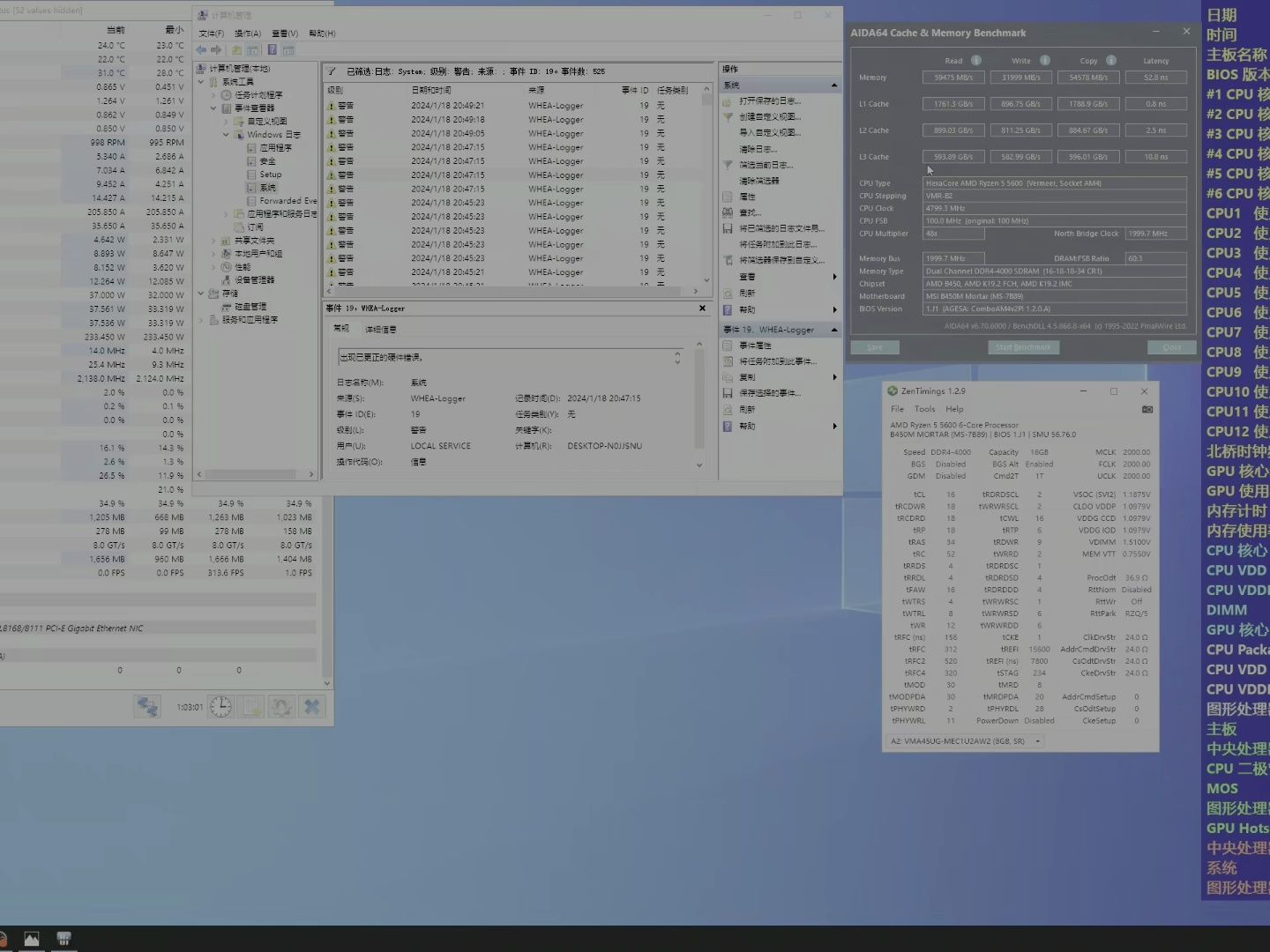This screenshot has width=1270, height=952.
Task: Click the 将已筛选的日志文件另存为 save icon
Action: tap(728, 228)
